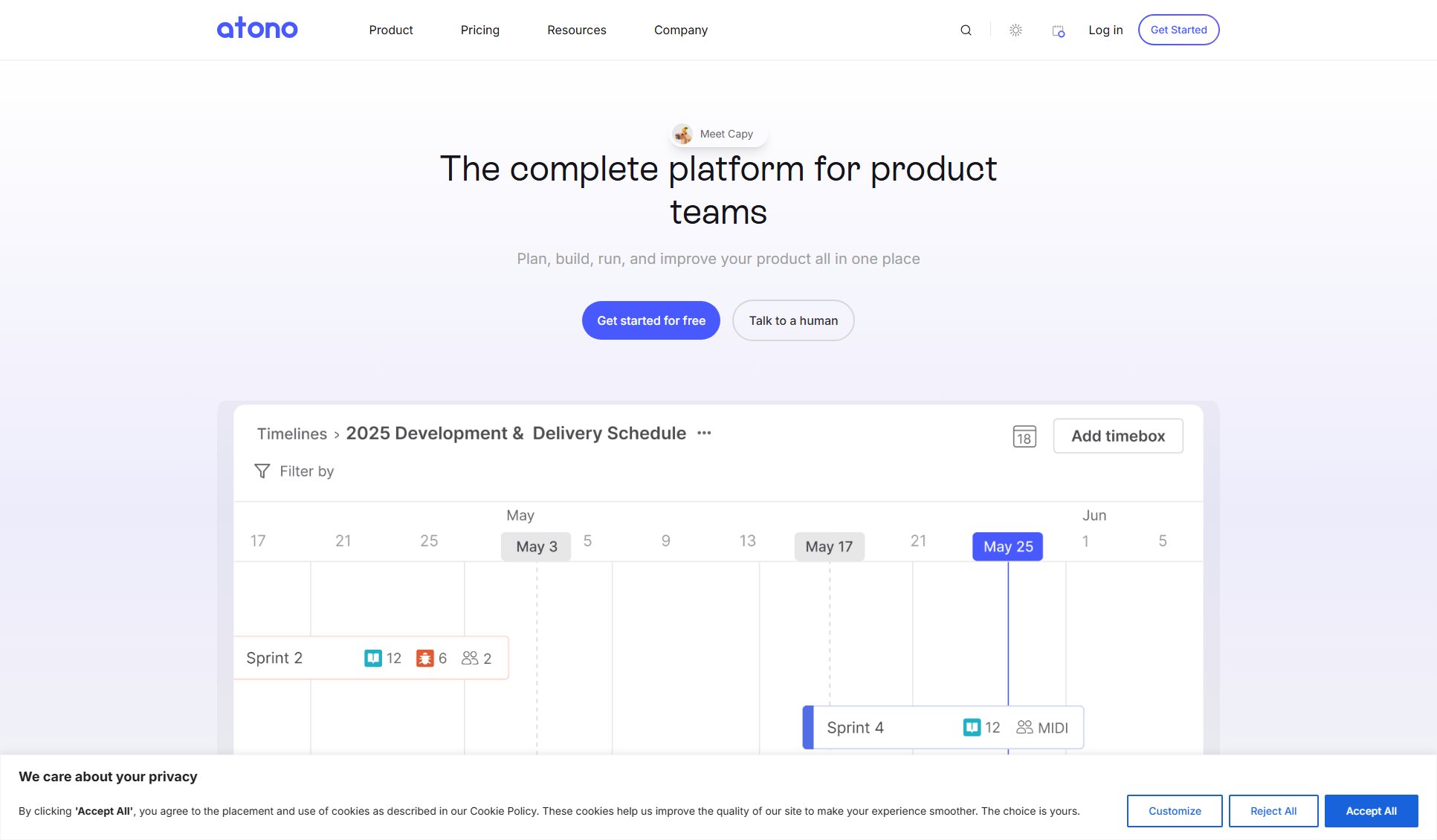
Task: Open the calendar icon labeled 18
Action: click(x=1024, y=436)
